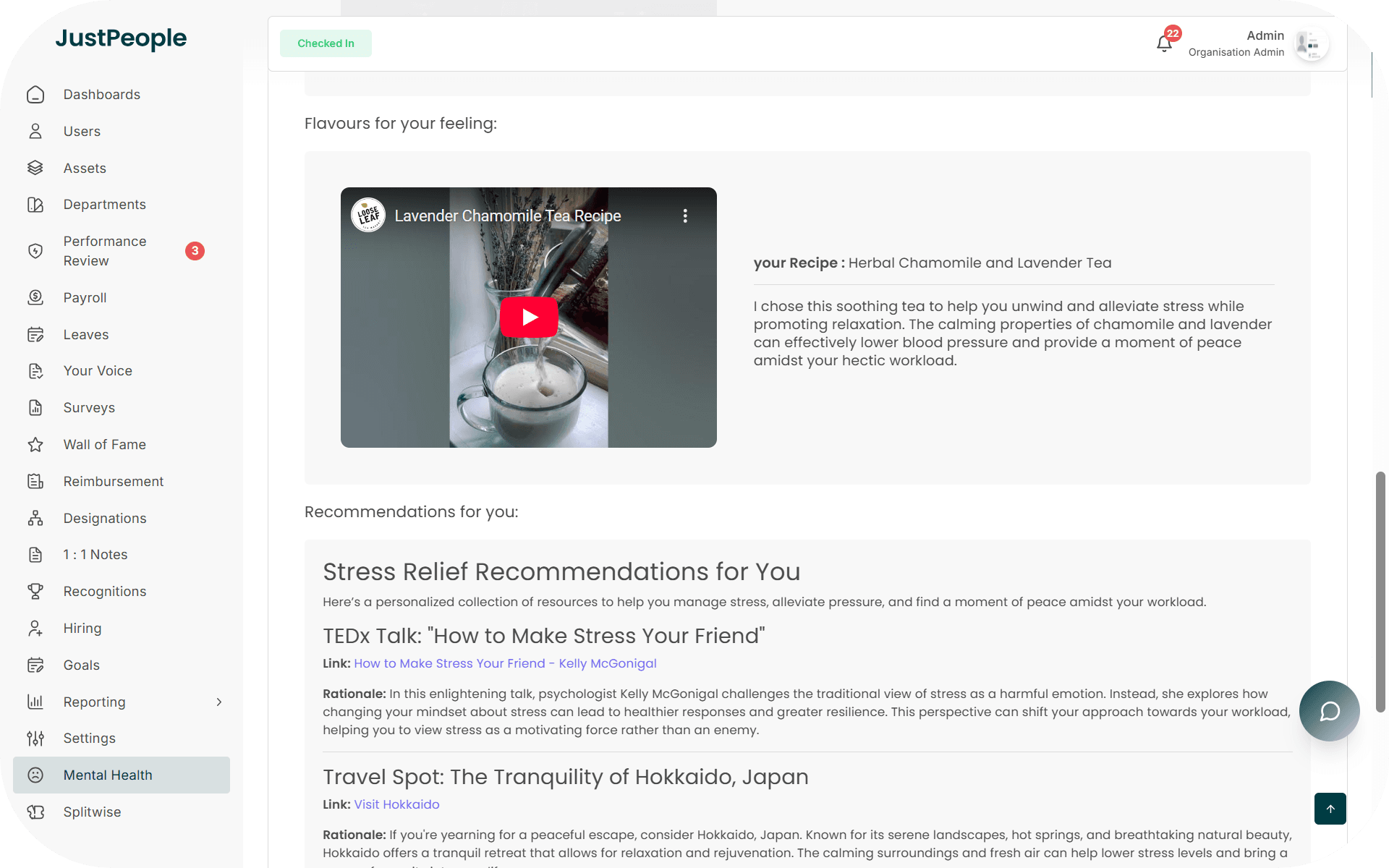This screenshot has width=1389, height=868.
Task: Open the Splitwise menu item
Action: tap(122, 812)
